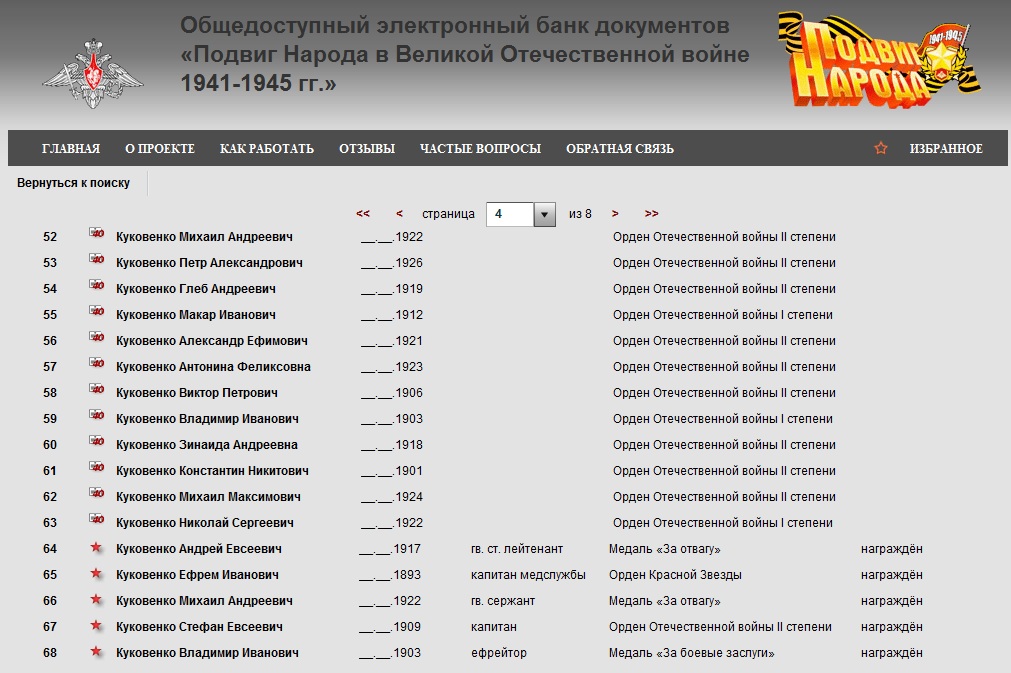Open ЧАСТЫЕ ВОПРОСЫ menu item
Screen dimensions: 1011x673
pyautogui.click(x=480, y=149)
